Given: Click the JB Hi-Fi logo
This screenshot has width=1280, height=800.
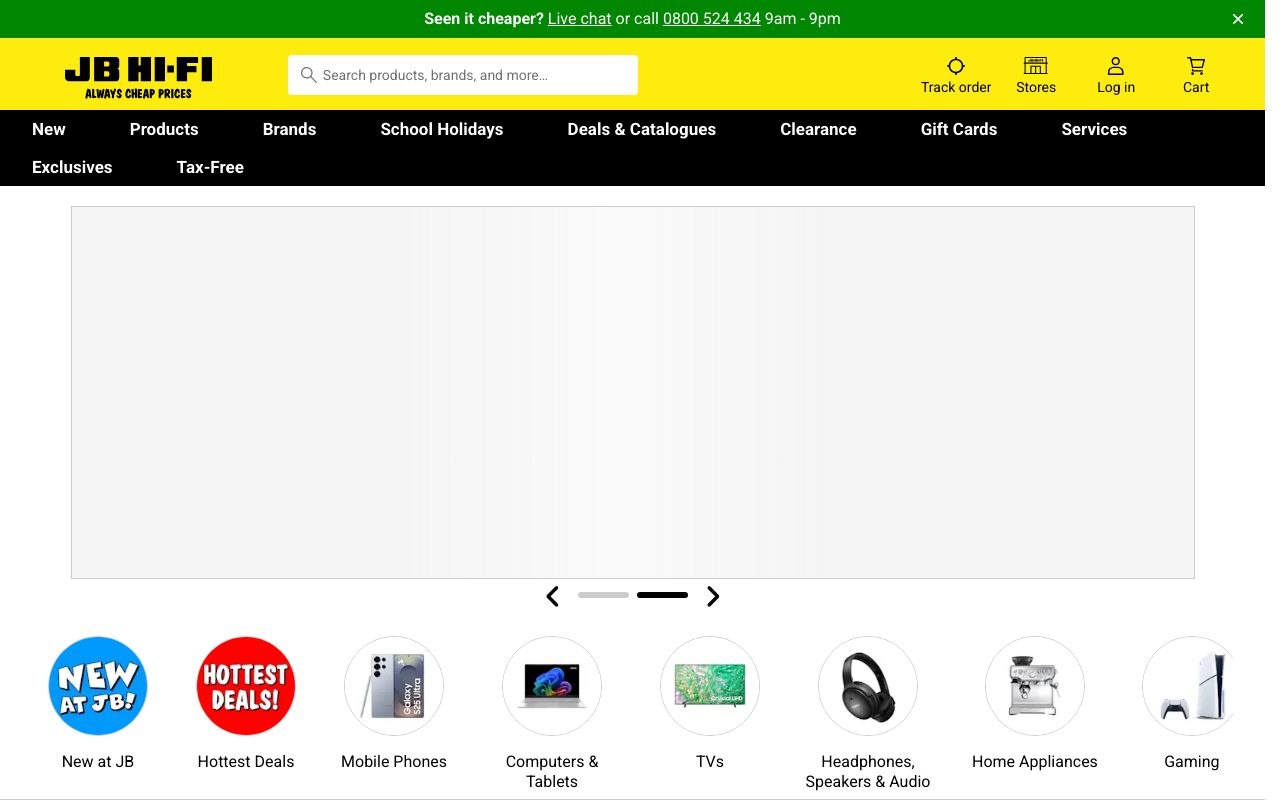Looking at the screenshot, I should [138, 77].
